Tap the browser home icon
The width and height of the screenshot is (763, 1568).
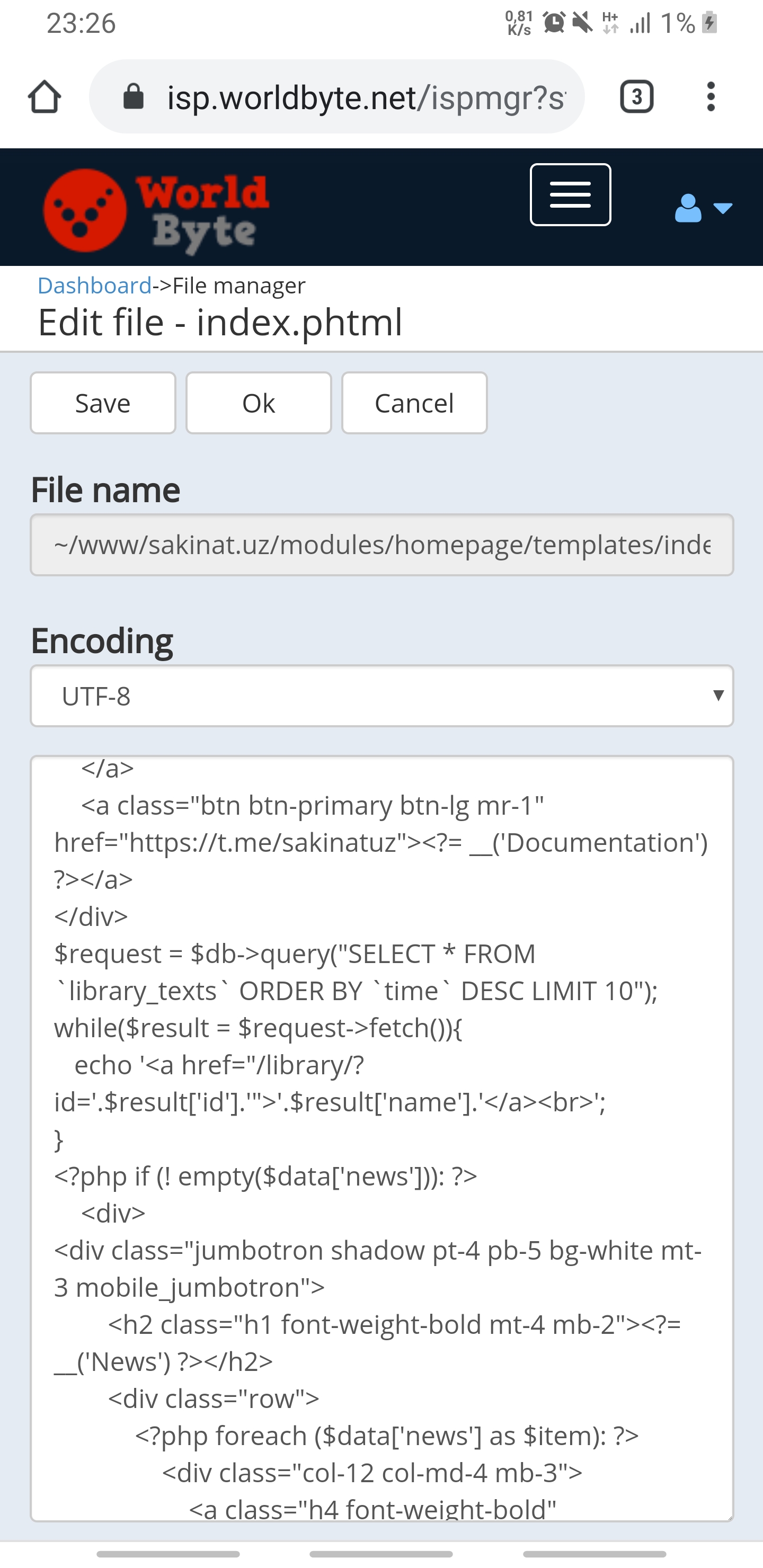45,97
